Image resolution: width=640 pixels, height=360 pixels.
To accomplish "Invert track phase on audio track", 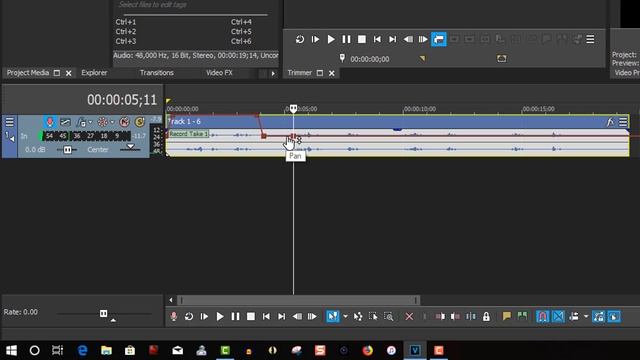I will 65,122.
